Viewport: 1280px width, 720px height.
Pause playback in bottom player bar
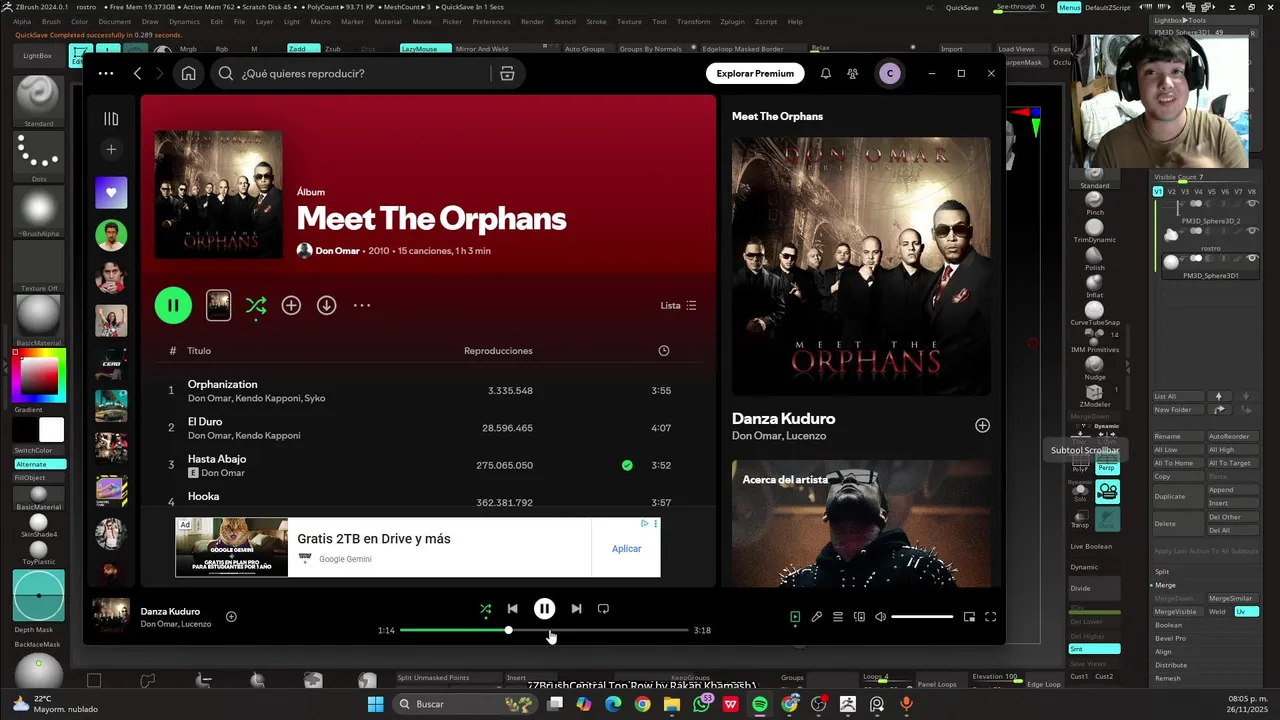pyautogui.click(x=544, y=608)
